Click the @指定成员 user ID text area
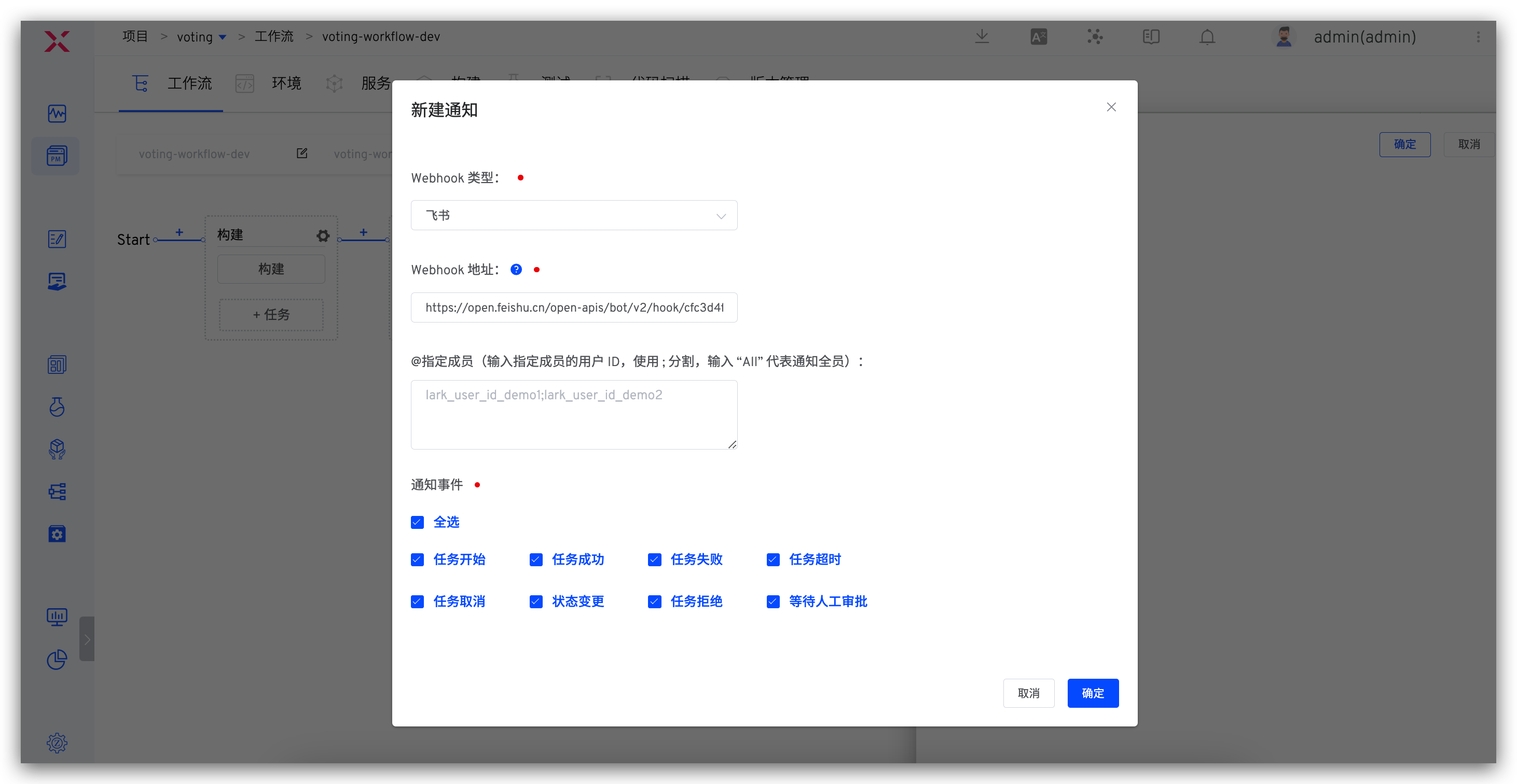This screenshot has height=784, width=1517. point(574,414)
